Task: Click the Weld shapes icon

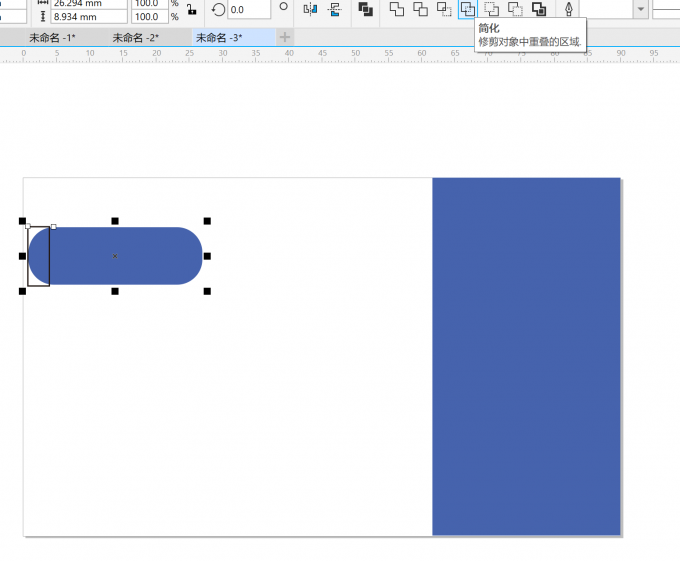Action: (396, 9)
